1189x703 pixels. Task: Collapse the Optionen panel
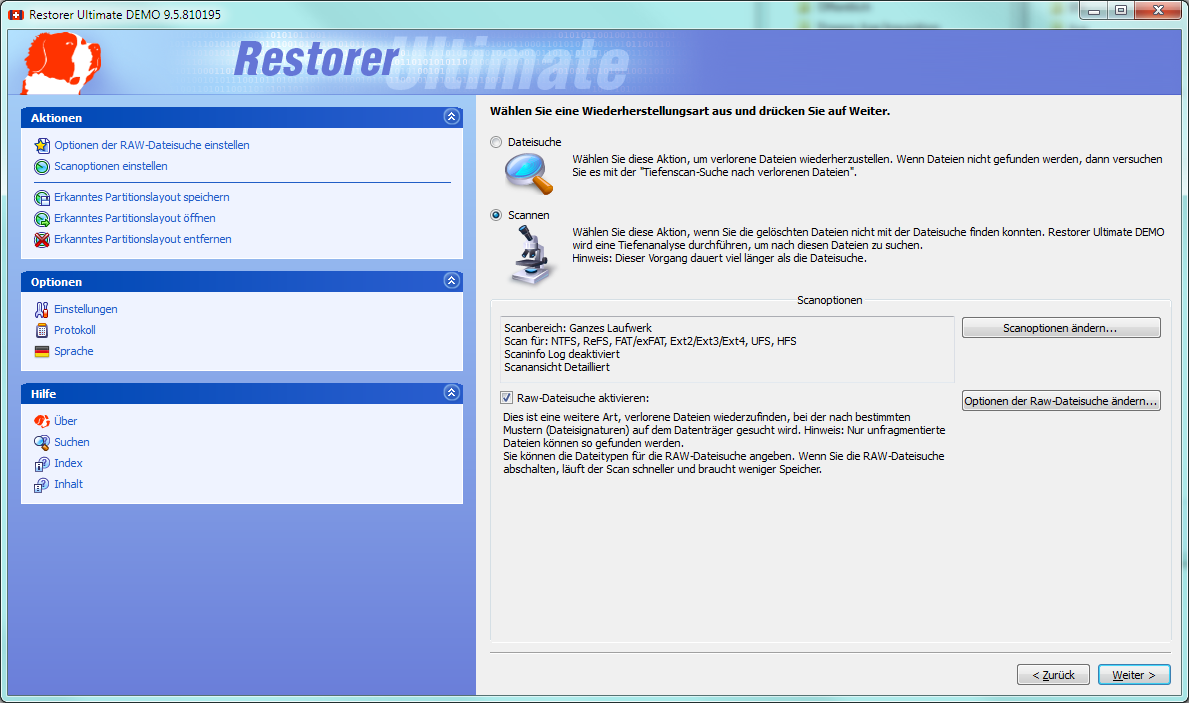click(x=451, y=281)
